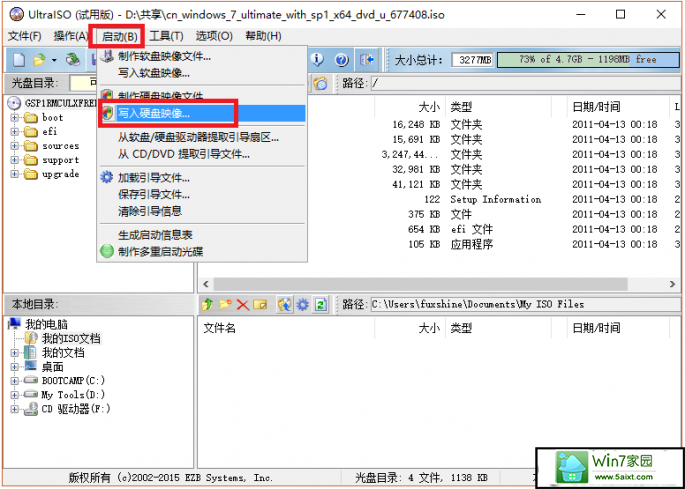Screen dimensions: 685x489
Task: Click the Open file folder icon
Action: (x=40, y=59)
